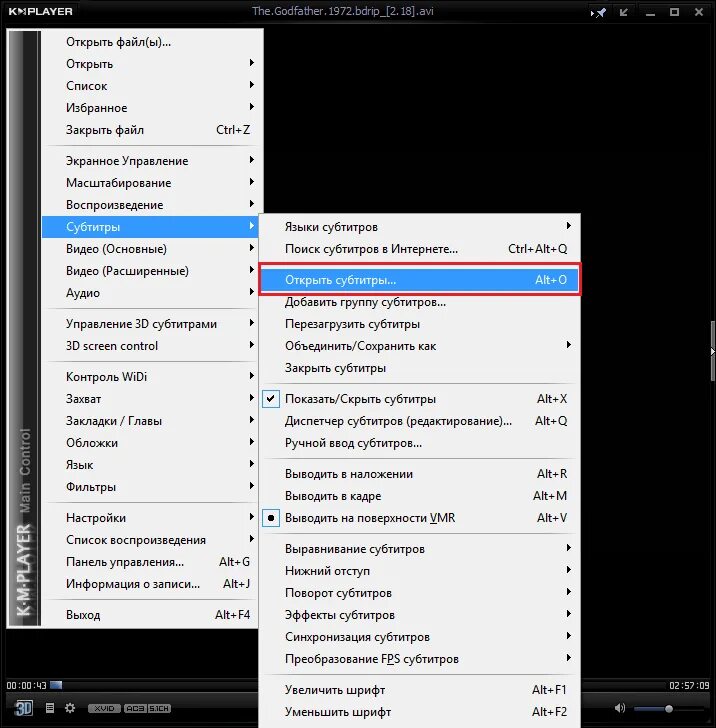Open Информация о записи... entry
The image size is (716, 728).
point(150,584)
